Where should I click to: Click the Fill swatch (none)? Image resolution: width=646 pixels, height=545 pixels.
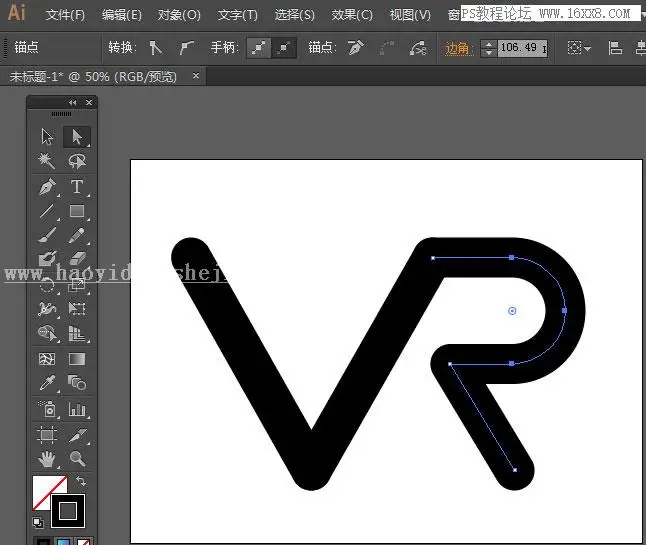coord(46,489)
